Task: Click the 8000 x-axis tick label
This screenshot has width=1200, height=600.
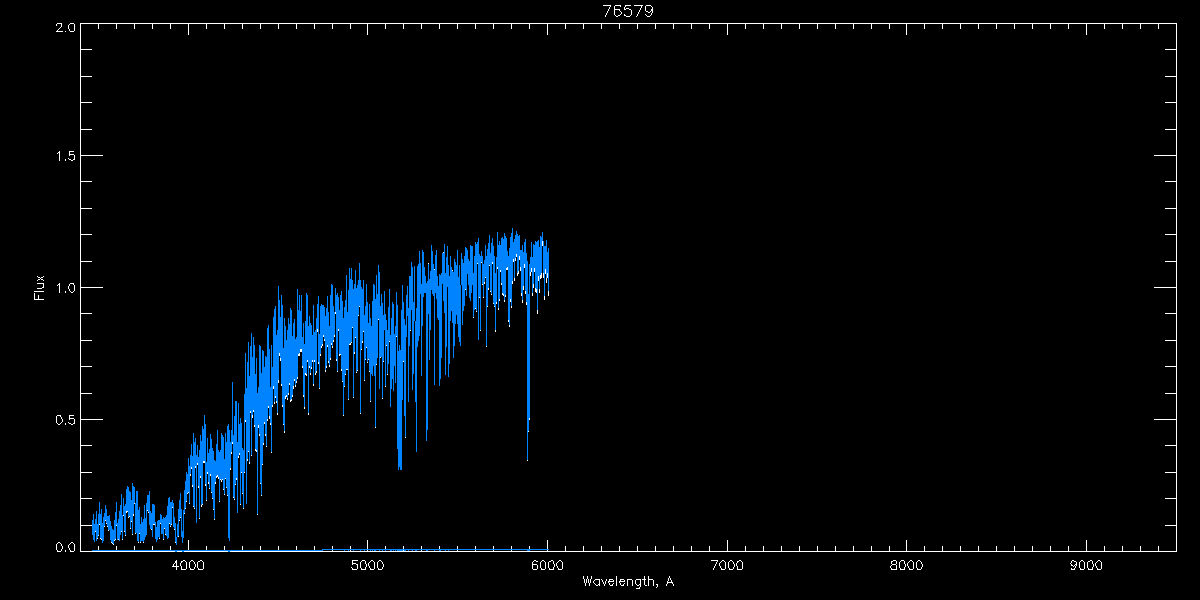Action: pyautogui.click(x=907, y=565)
